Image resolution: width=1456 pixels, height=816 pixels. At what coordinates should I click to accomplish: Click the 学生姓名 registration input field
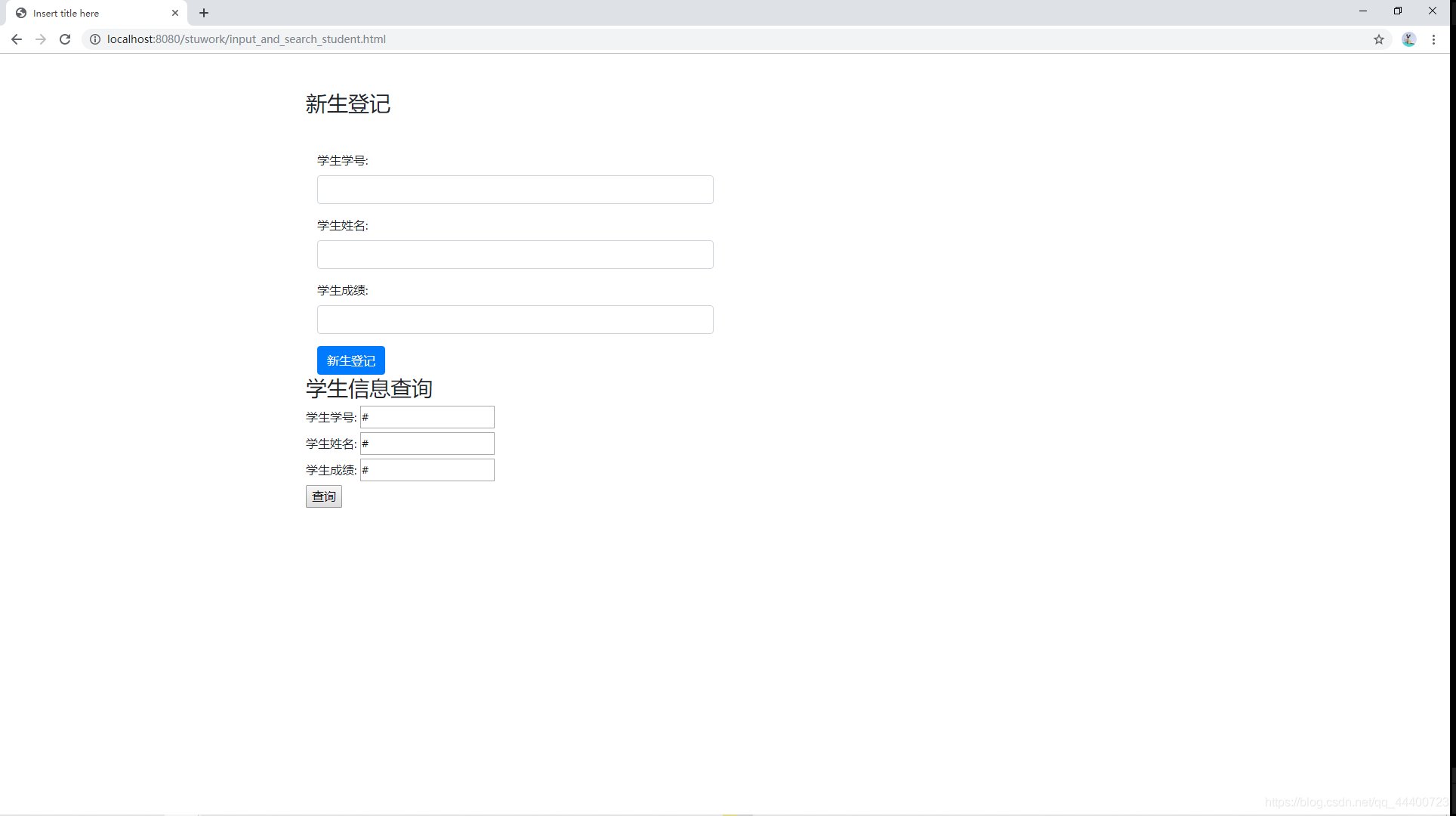click(515, 254)
